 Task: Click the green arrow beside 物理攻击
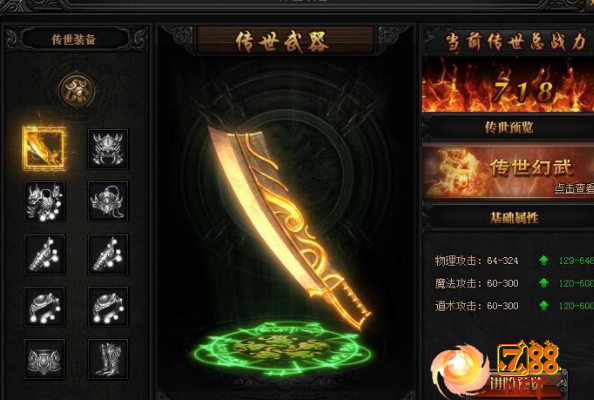(x=544, y=260)
